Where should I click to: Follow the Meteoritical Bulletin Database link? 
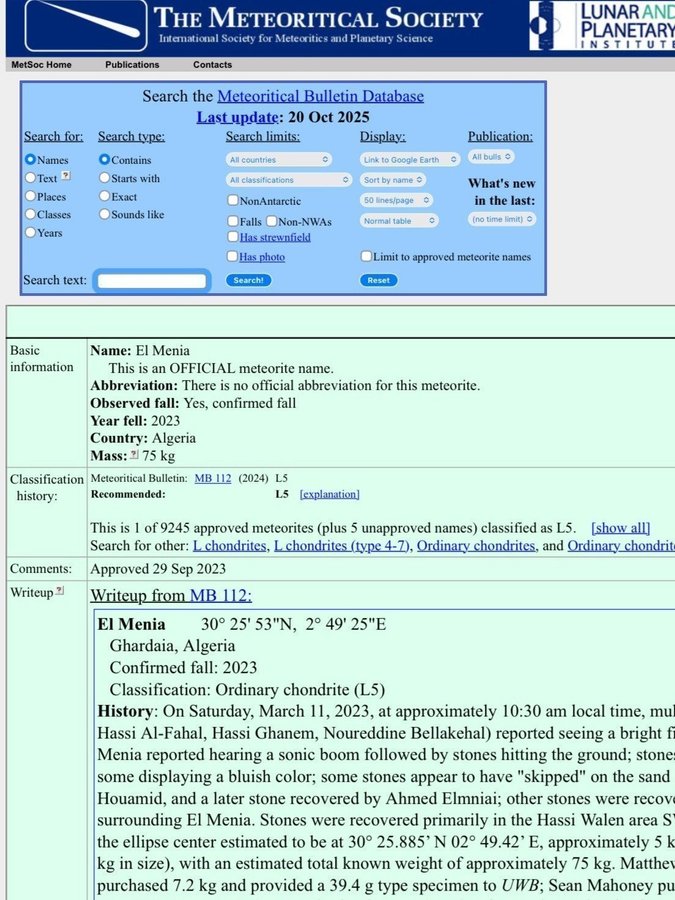[x=320, y=97]
